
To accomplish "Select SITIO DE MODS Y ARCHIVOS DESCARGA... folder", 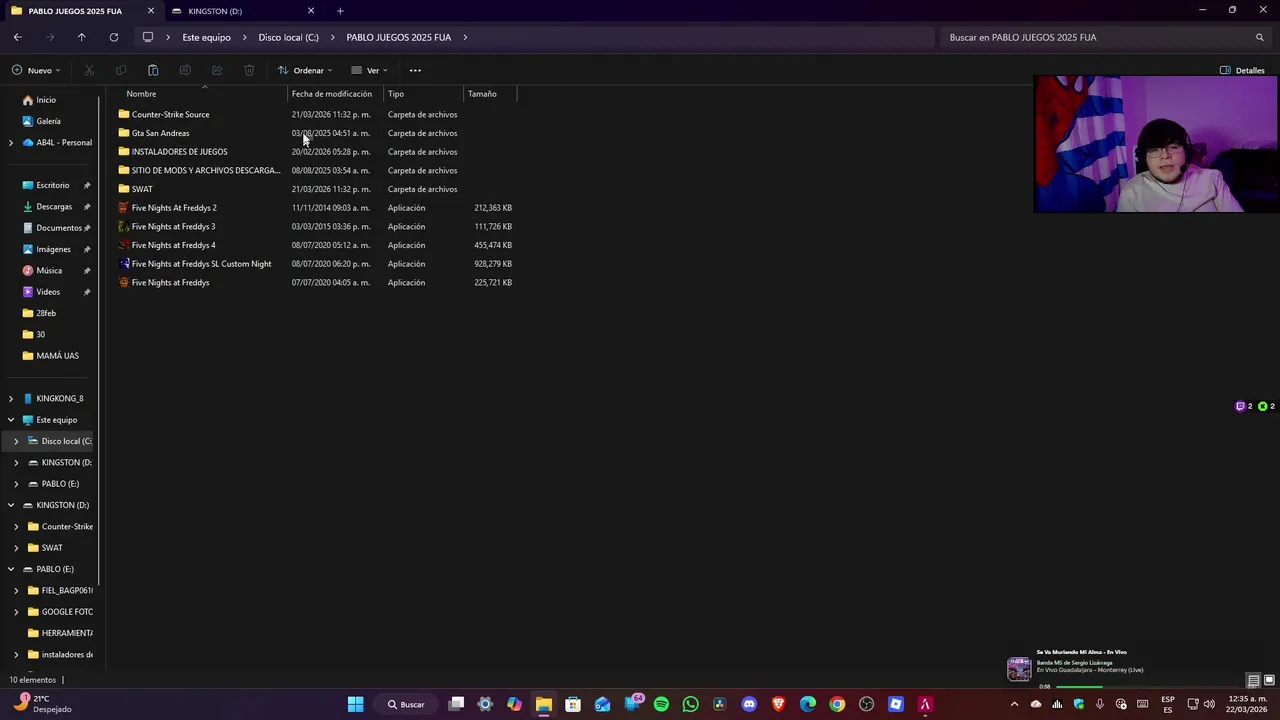I will point(206,170).
